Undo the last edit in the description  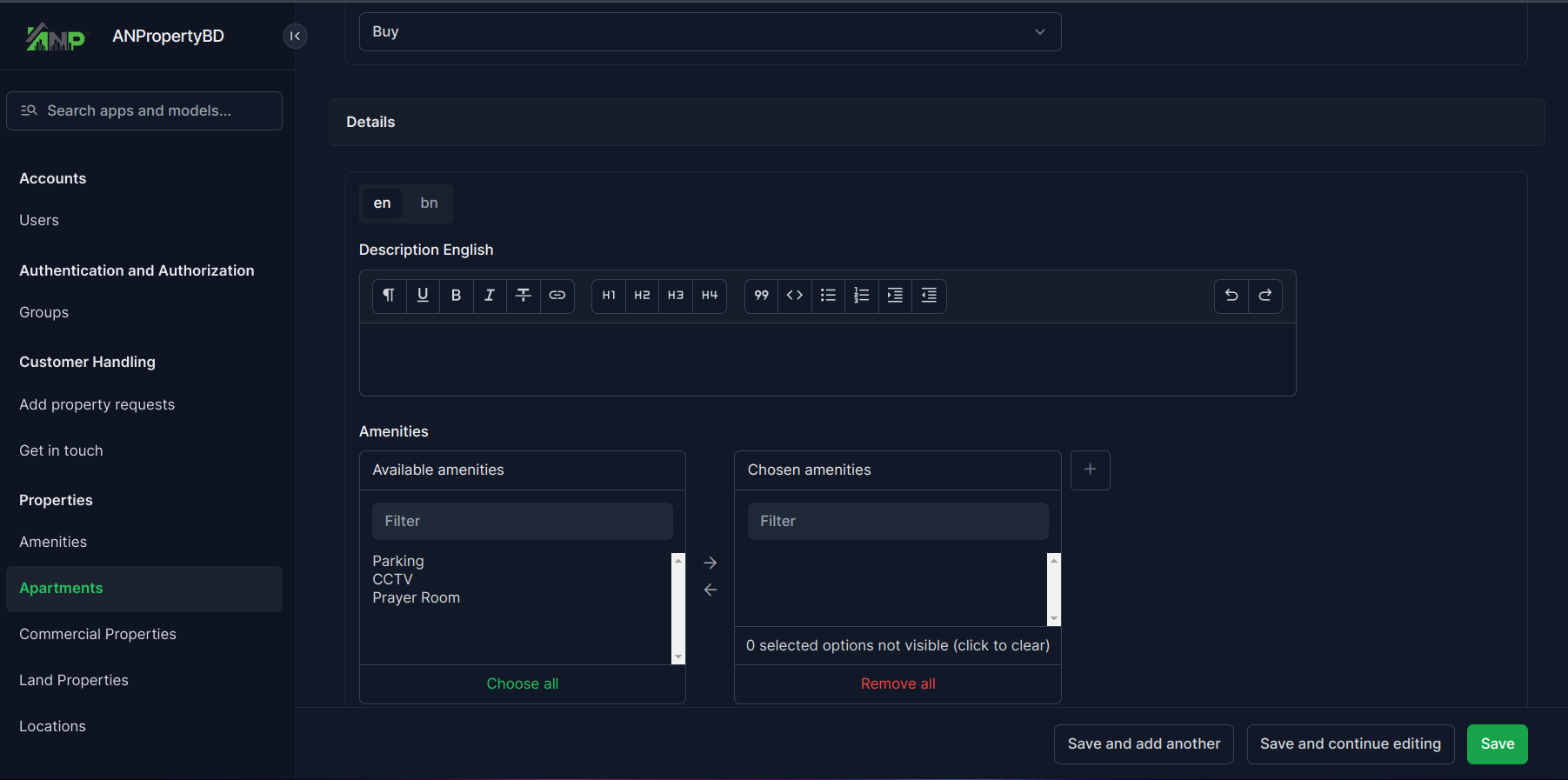1231,296
